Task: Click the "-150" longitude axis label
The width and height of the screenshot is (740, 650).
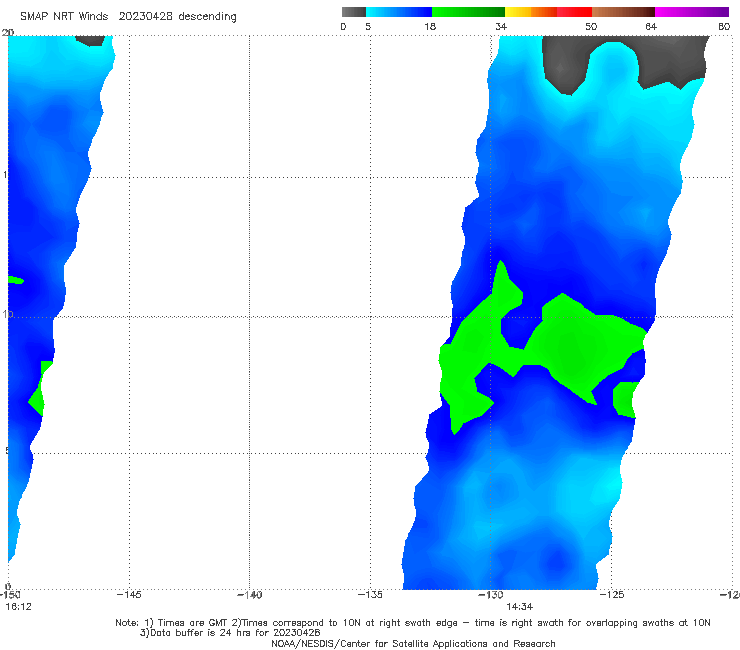Action: click(10, 595)
